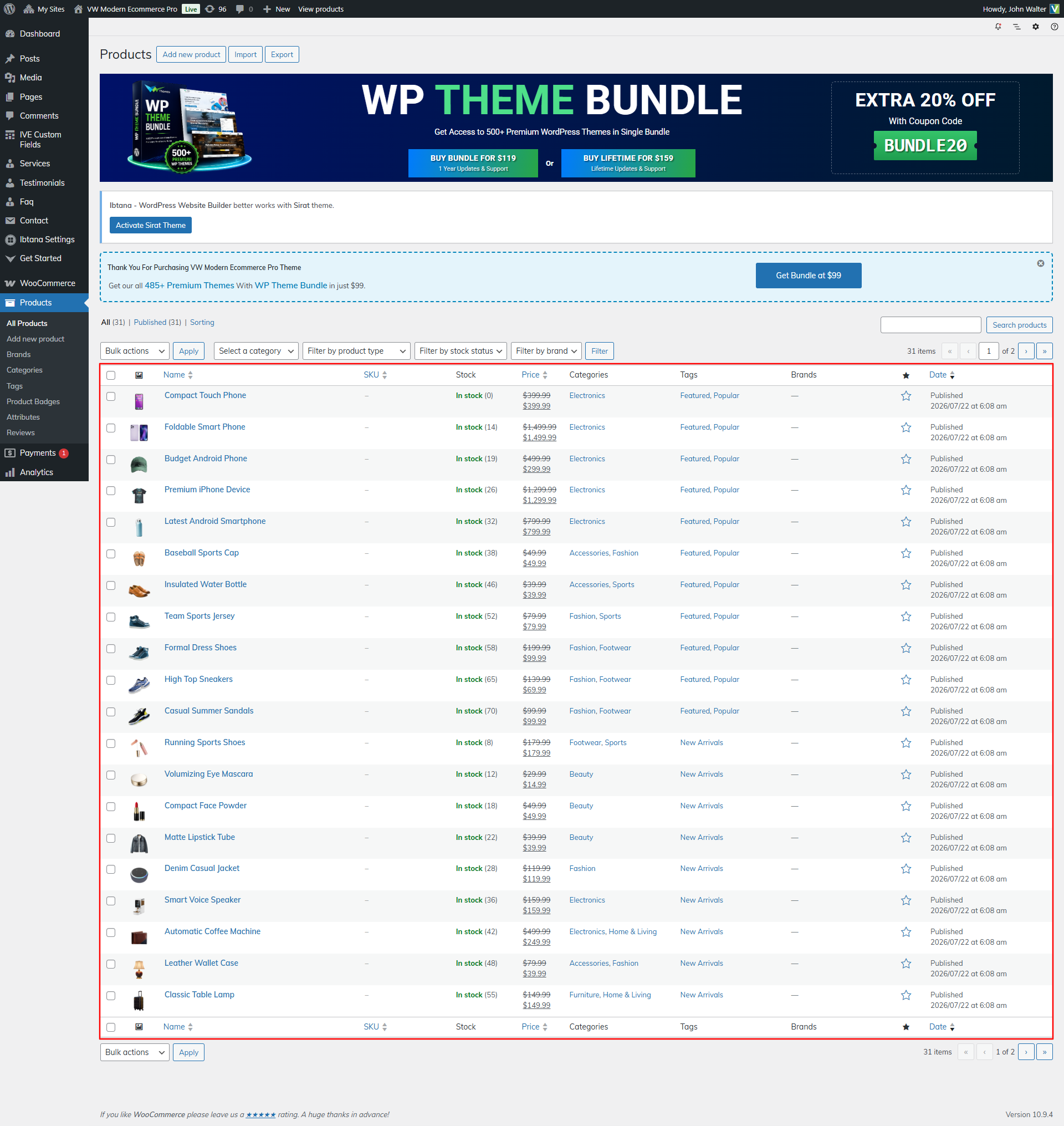Click the Add new product button

[x=191, y=54]
